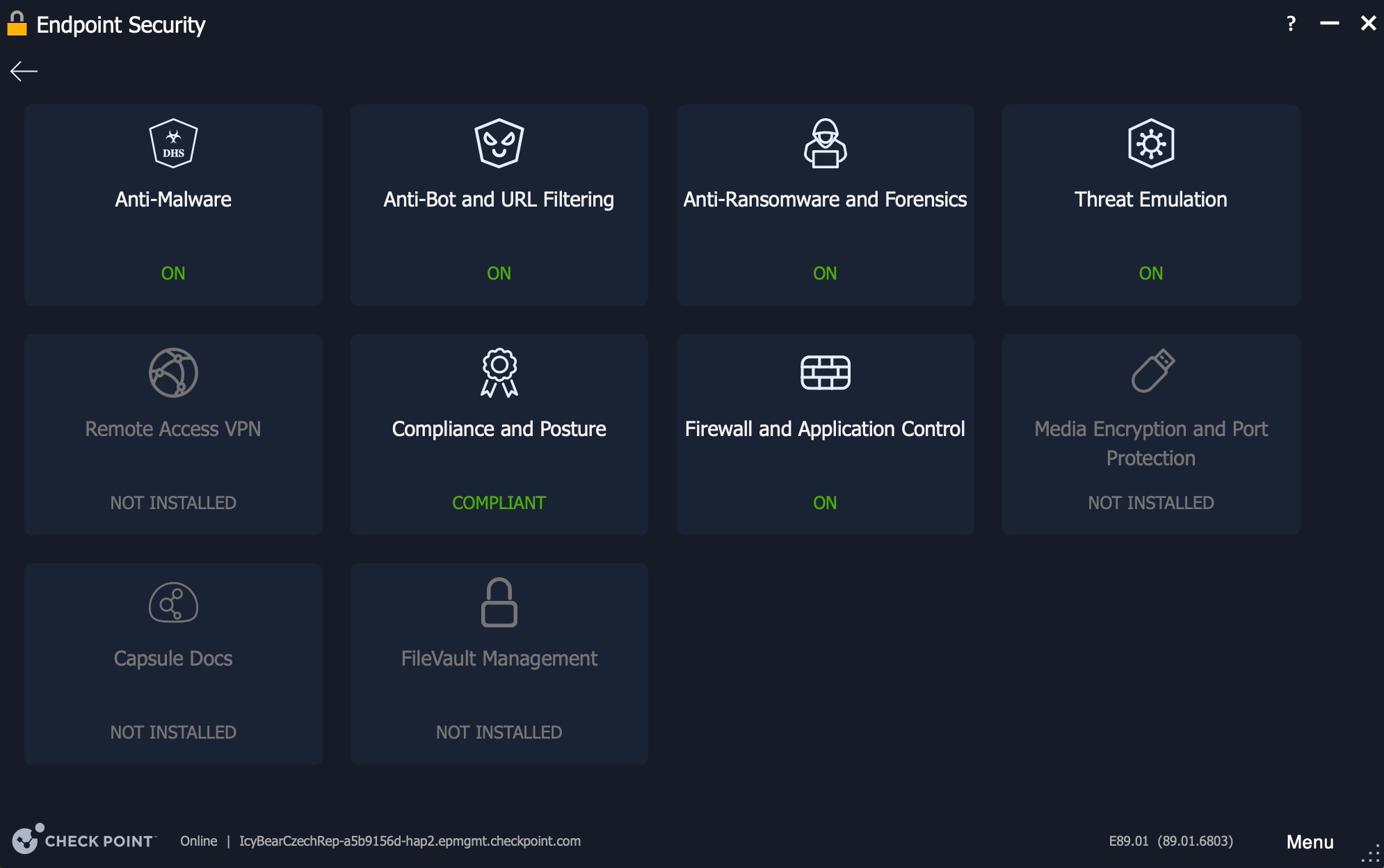Open the Threat Emulation title

(x=1151, y=200)
